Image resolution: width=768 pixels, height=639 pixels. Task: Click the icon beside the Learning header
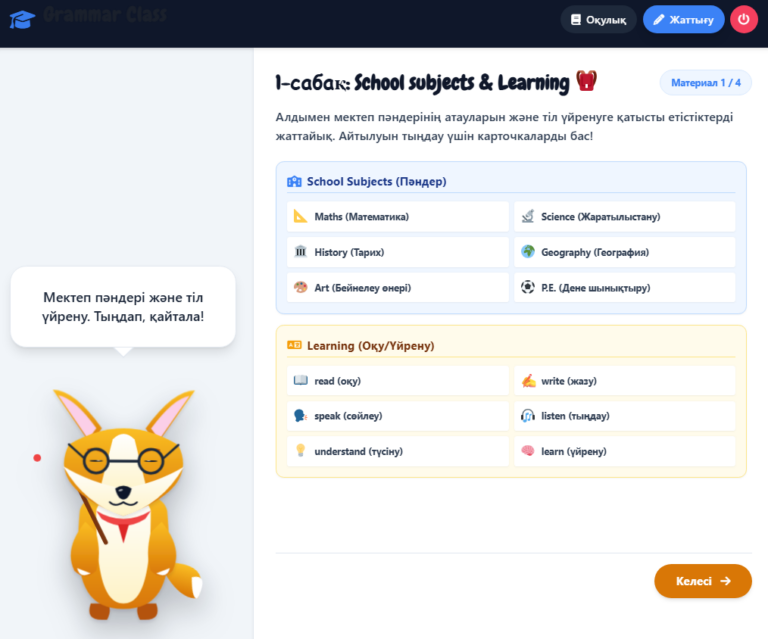[294, 345]
